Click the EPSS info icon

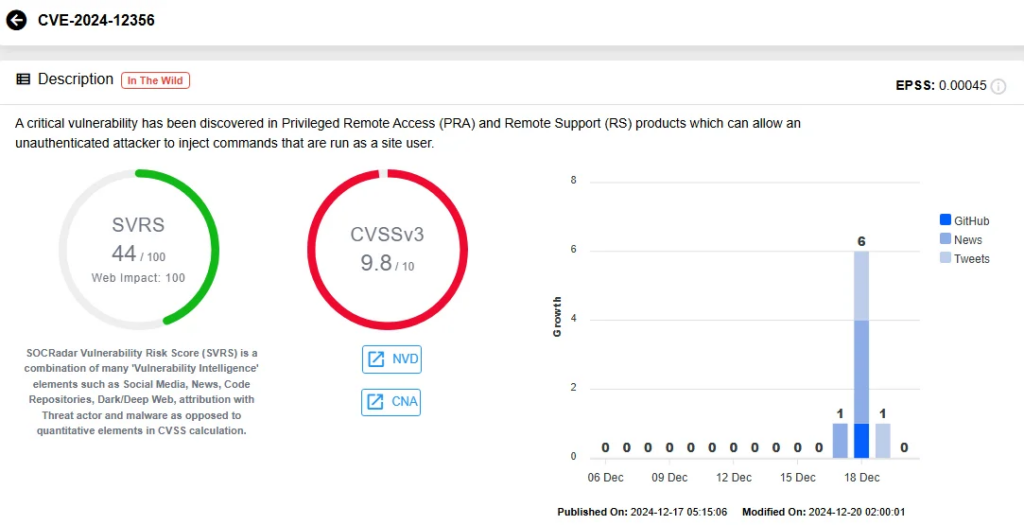(998, 86)
